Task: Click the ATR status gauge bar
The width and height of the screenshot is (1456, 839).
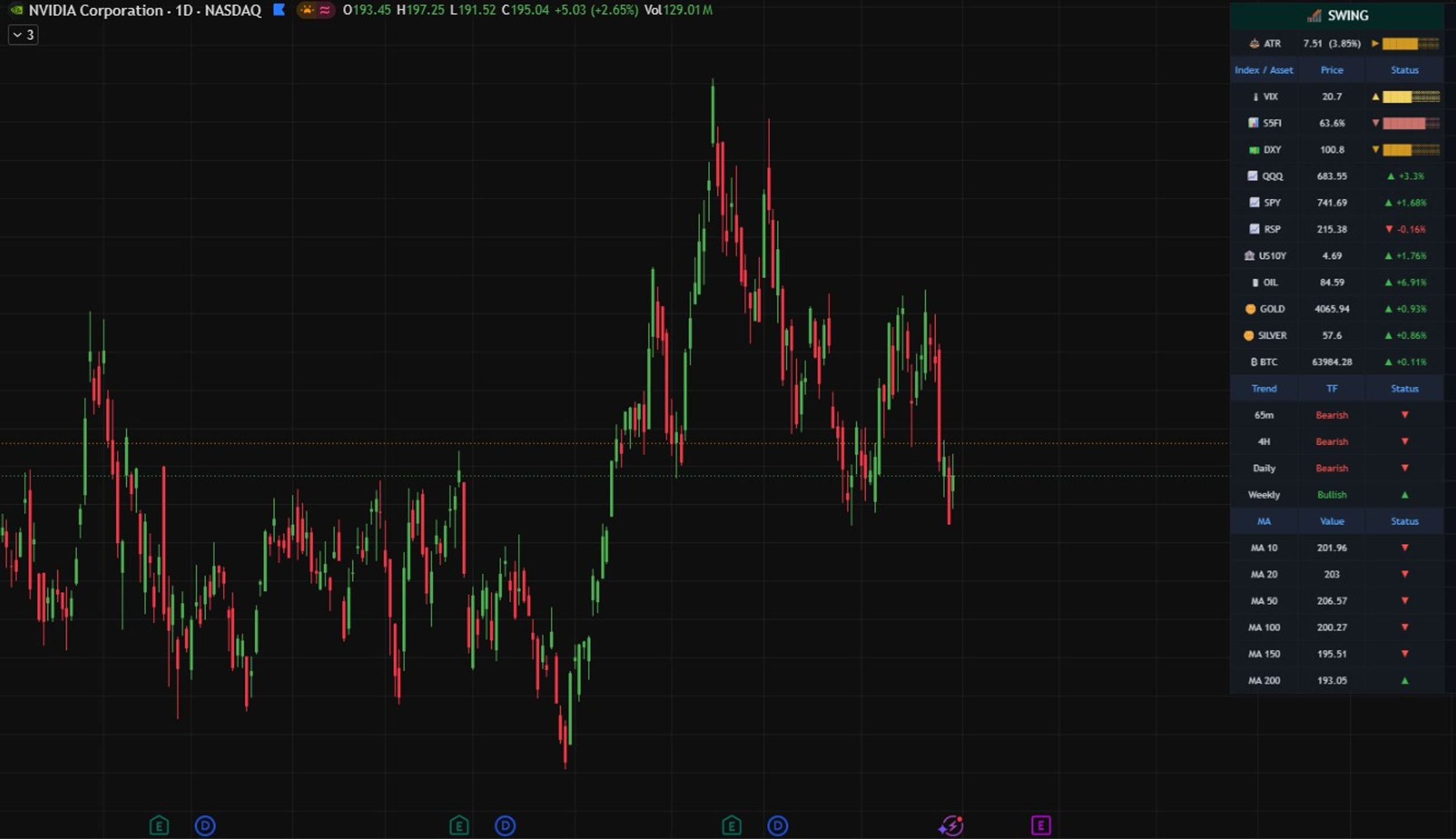Action: tap(1411, 44)
